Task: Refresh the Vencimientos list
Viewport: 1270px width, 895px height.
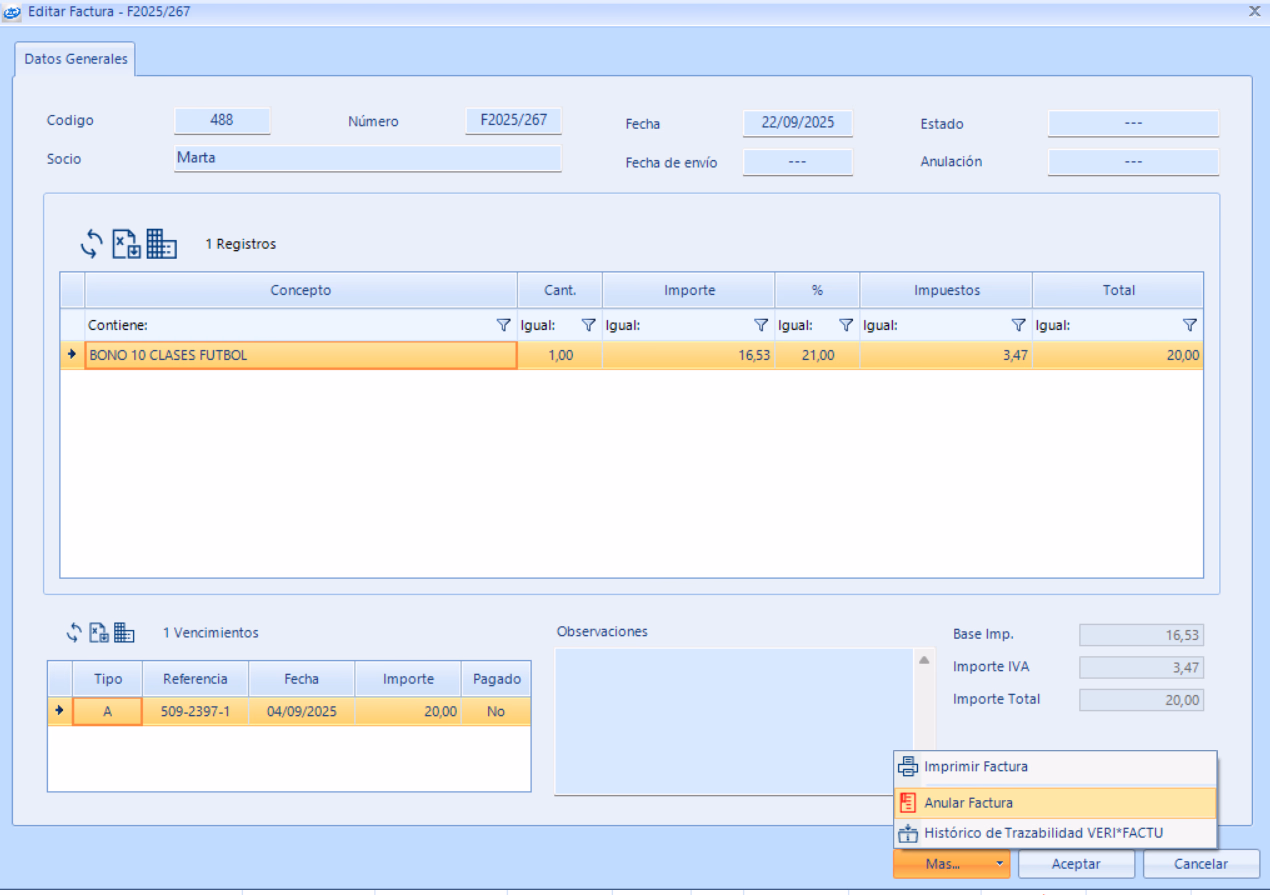Action: [x=74, y=633]
